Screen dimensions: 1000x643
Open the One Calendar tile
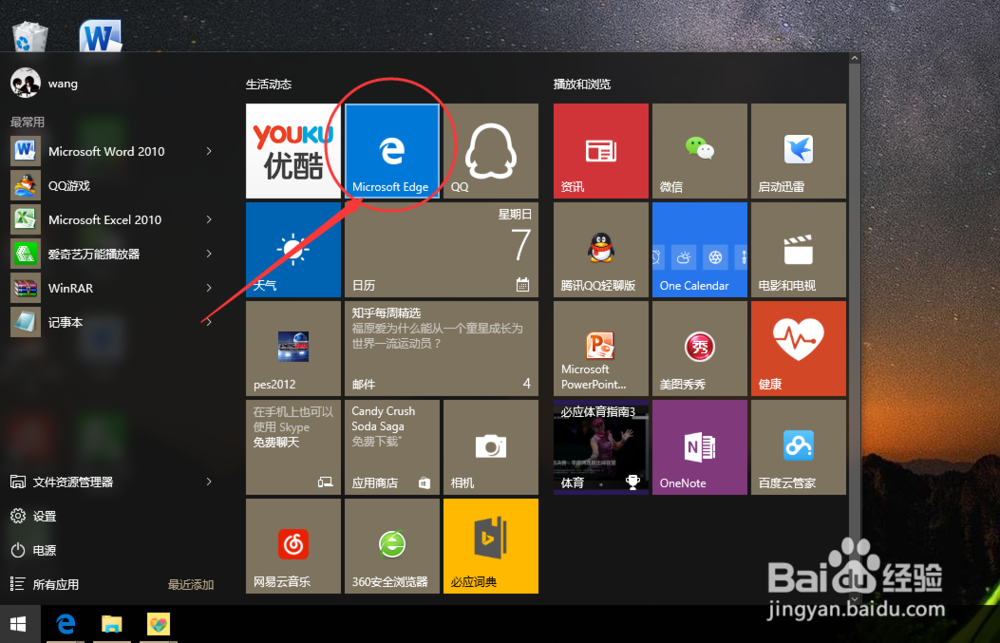[700, 250]
